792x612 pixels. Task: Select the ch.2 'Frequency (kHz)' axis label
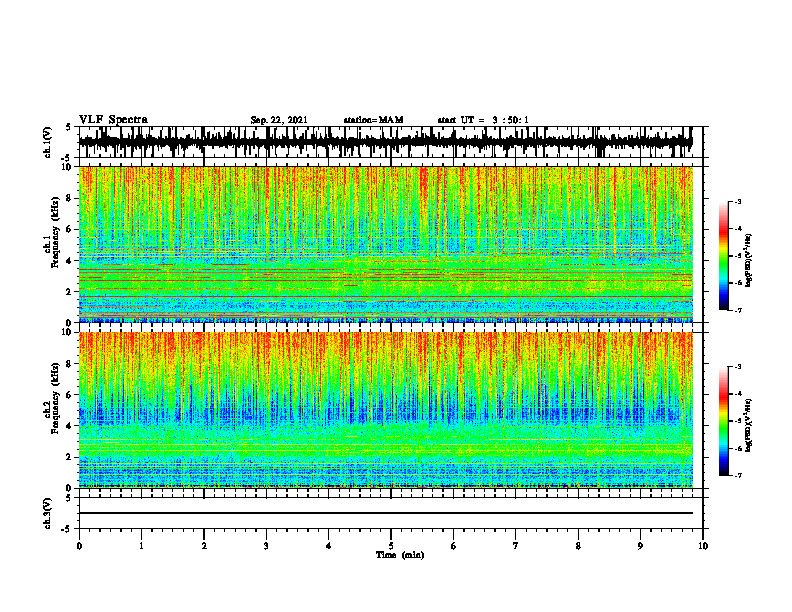(56, 397)
